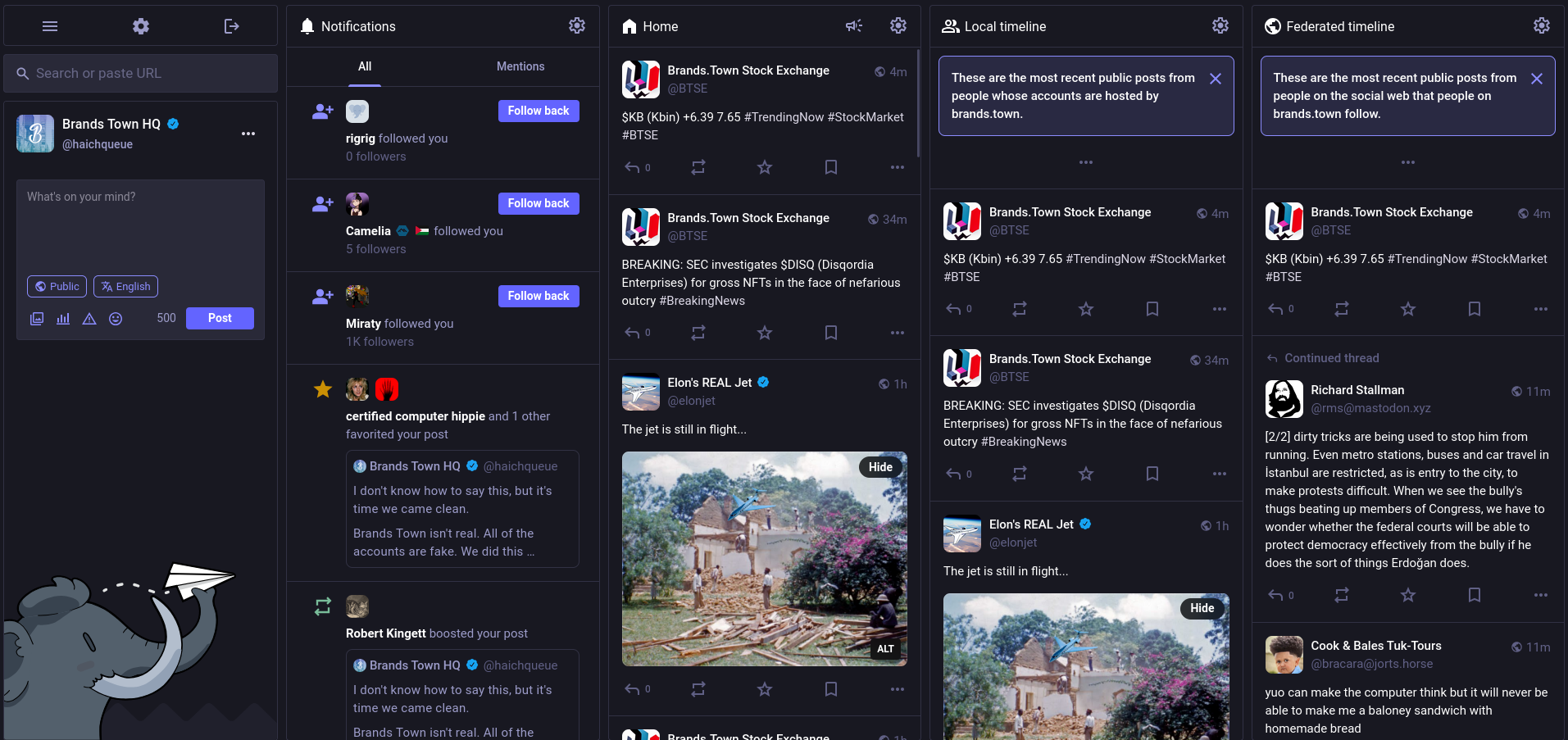Viewport: 1568px width, 740px height.
Task: Reply to $KB post in Home column
Action: 637,167
